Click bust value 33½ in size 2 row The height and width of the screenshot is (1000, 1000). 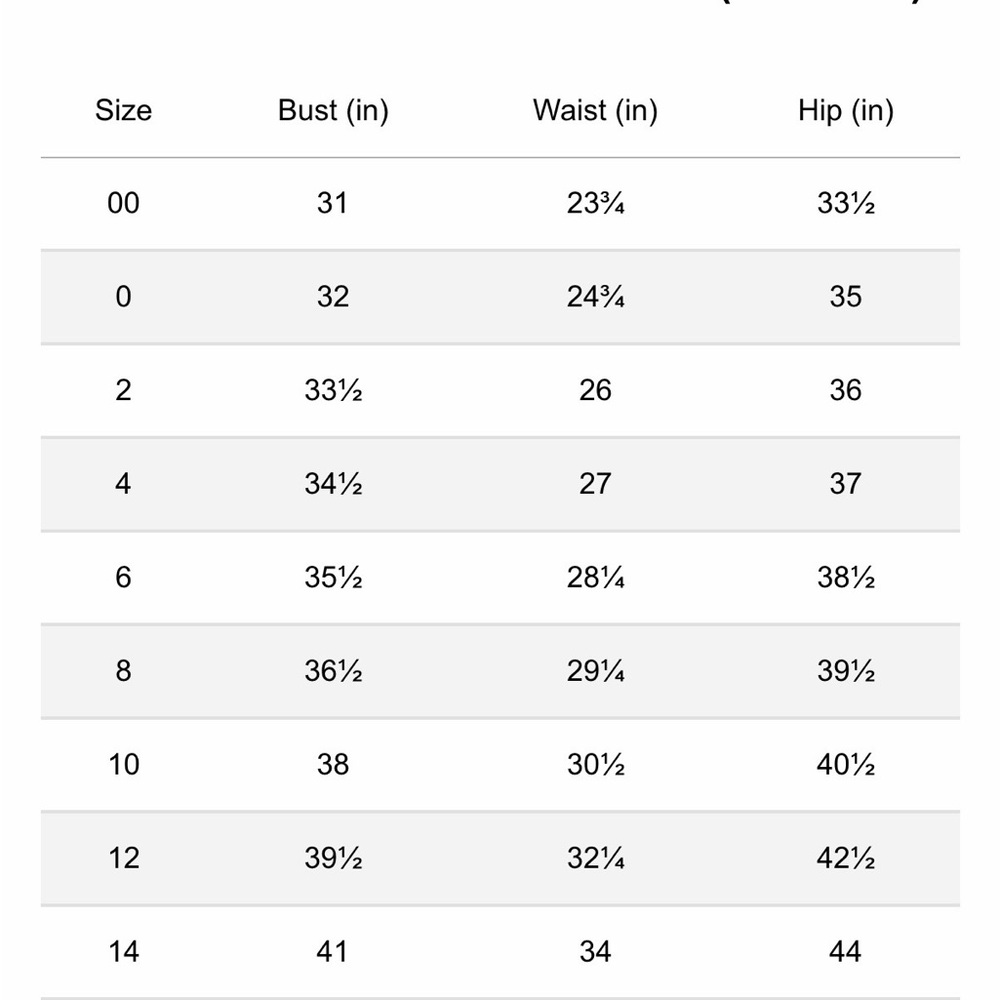tap(333, 390)
